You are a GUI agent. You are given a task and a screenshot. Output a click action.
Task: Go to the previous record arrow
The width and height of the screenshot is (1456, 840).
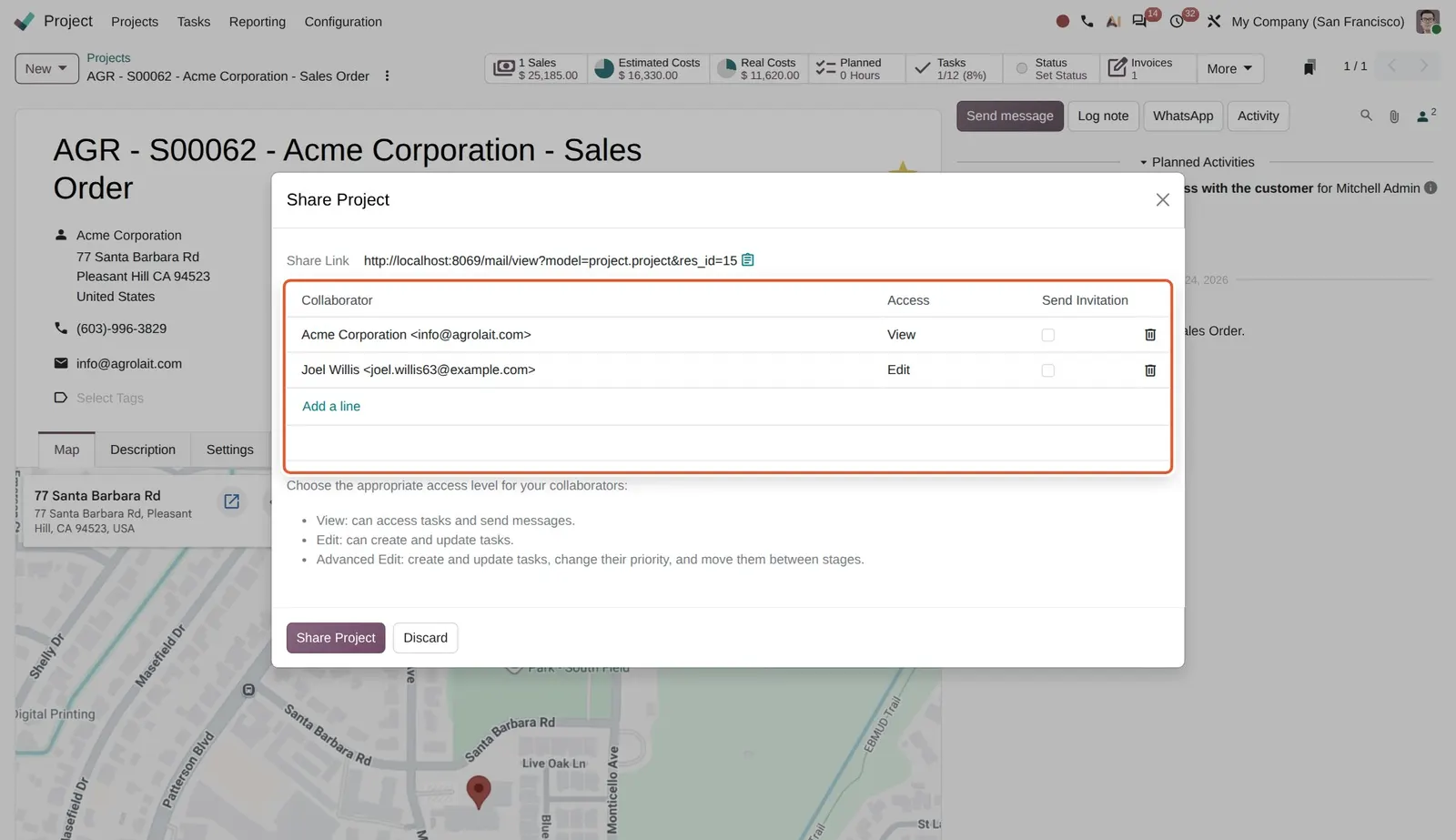[1391, 66]
